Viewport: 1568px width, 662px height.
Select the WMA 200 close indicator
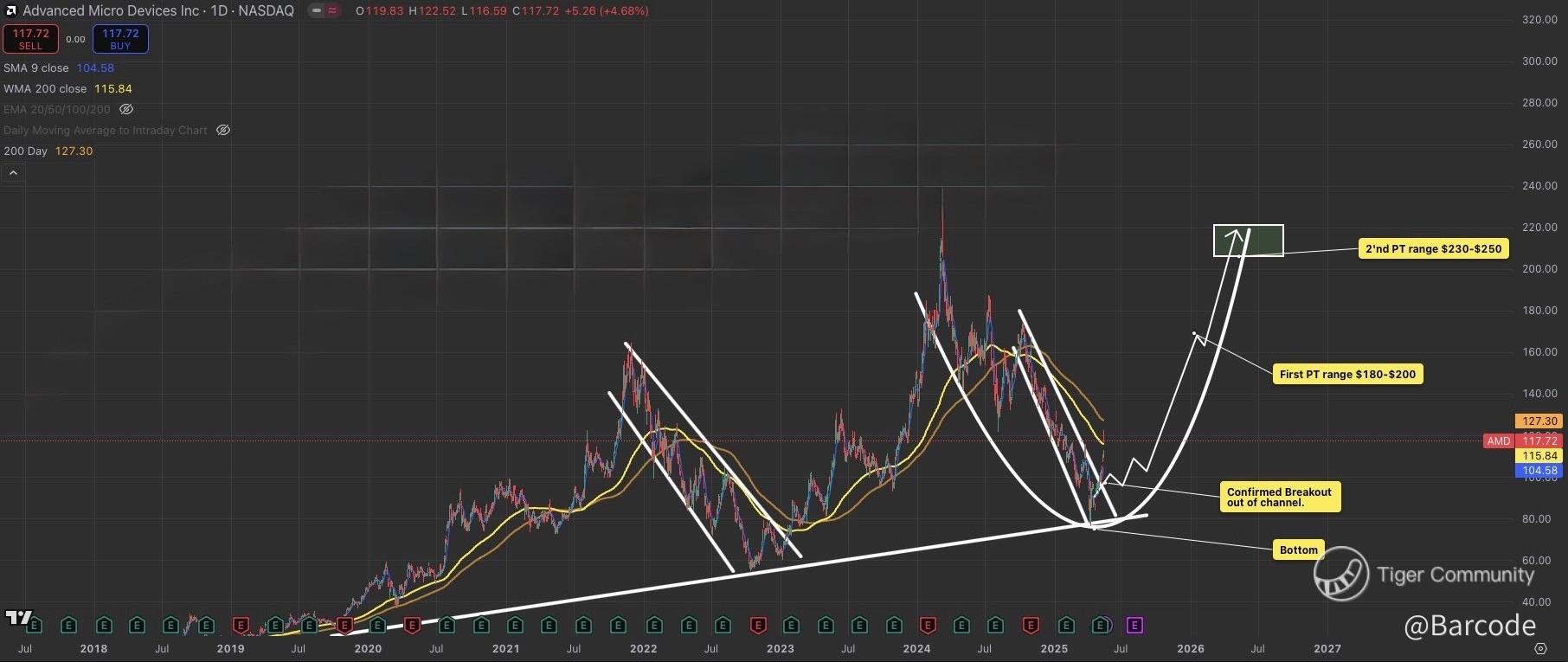tap(45, 89)
